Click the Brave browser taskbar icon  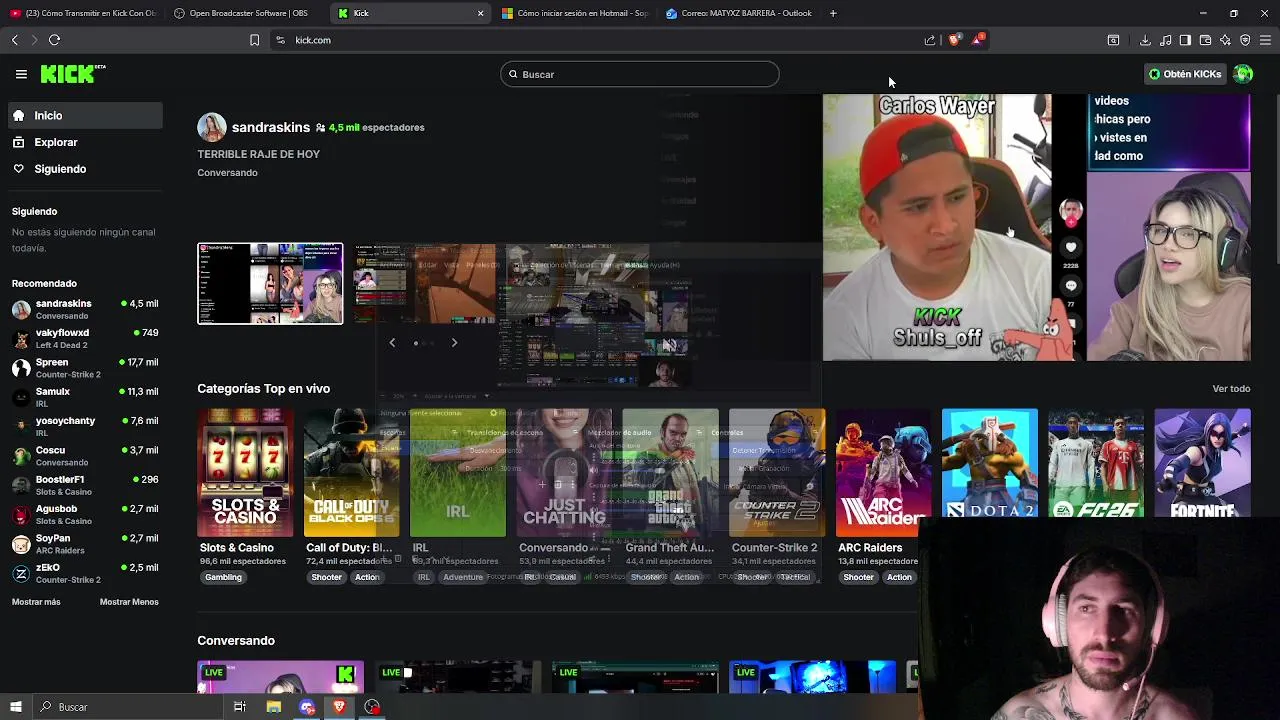[x=339, y=707]
